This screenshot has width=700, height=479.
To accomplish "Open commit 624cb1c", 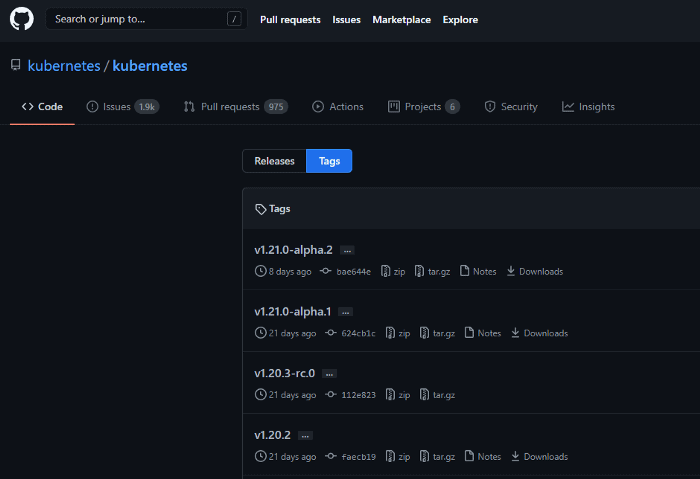I will pos(358,333).
